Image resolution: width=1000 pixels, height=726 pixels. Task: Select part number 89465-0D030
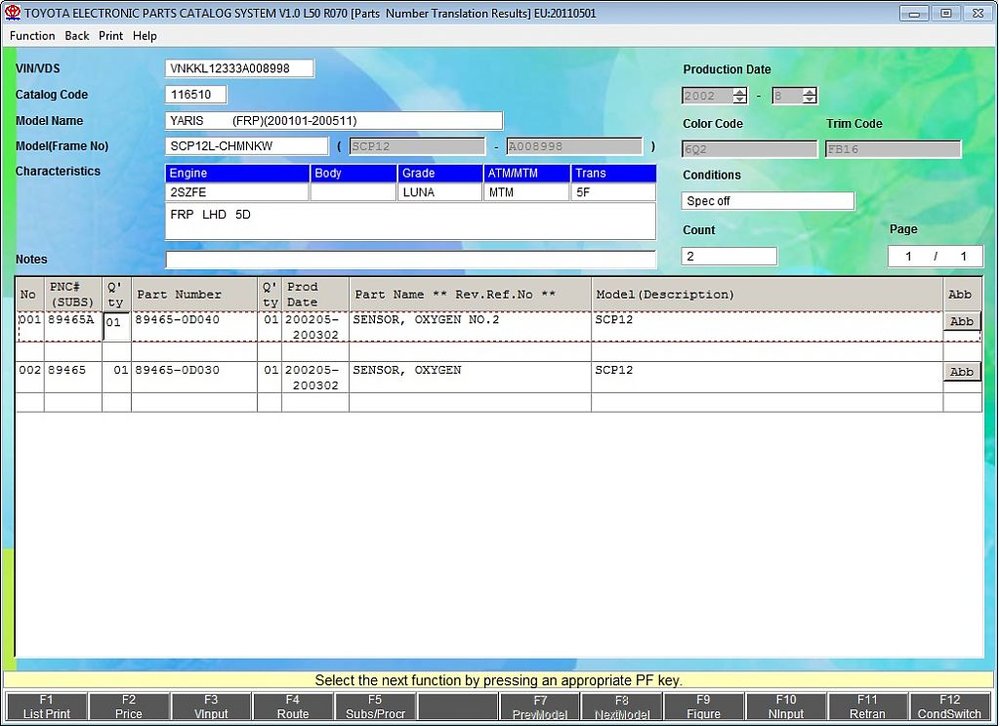coord(177,370)
